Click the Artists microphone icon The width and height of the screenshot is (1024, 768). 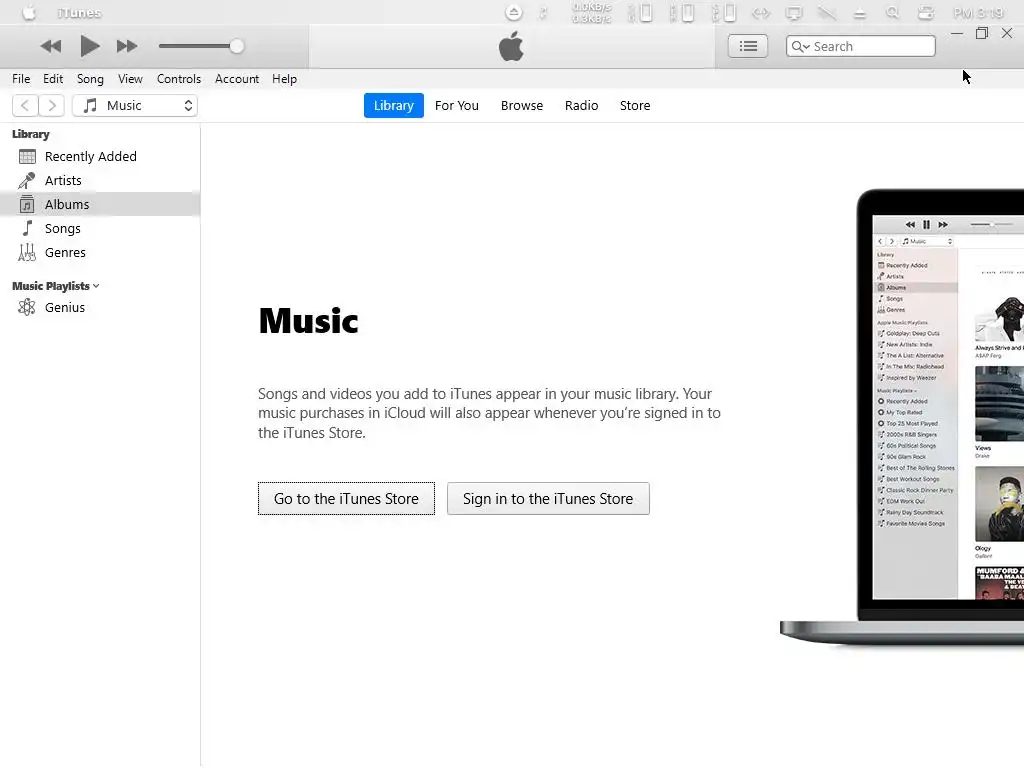click(x=27, y=180)
